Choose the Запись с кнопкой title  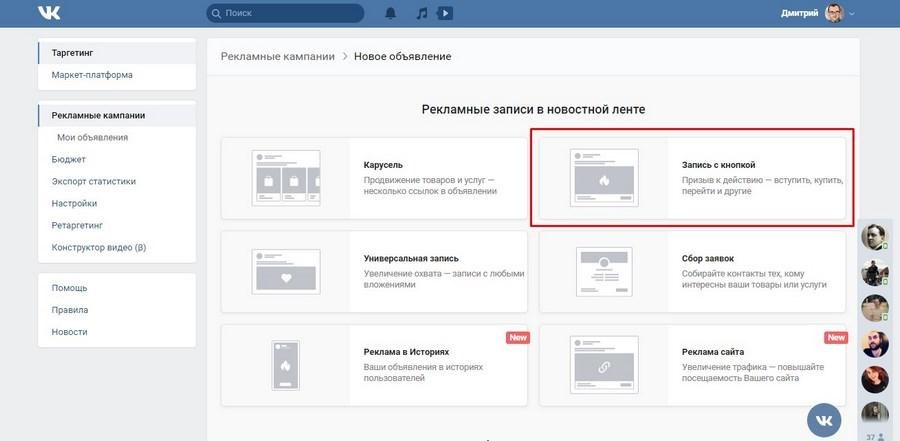coord(719,165)
